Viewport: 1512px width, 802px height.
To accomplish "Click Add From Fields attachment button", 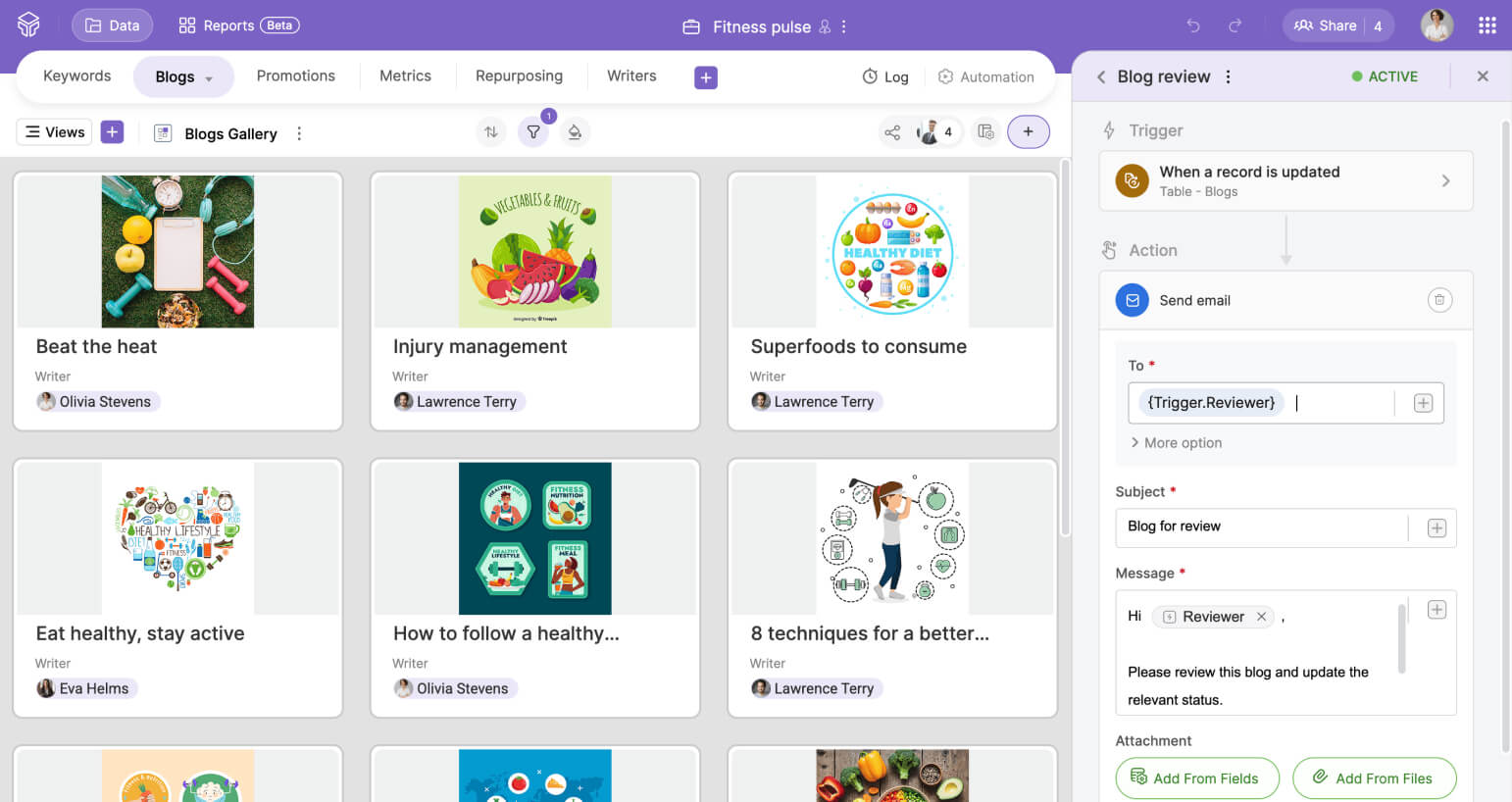I will coord(1197,778).
